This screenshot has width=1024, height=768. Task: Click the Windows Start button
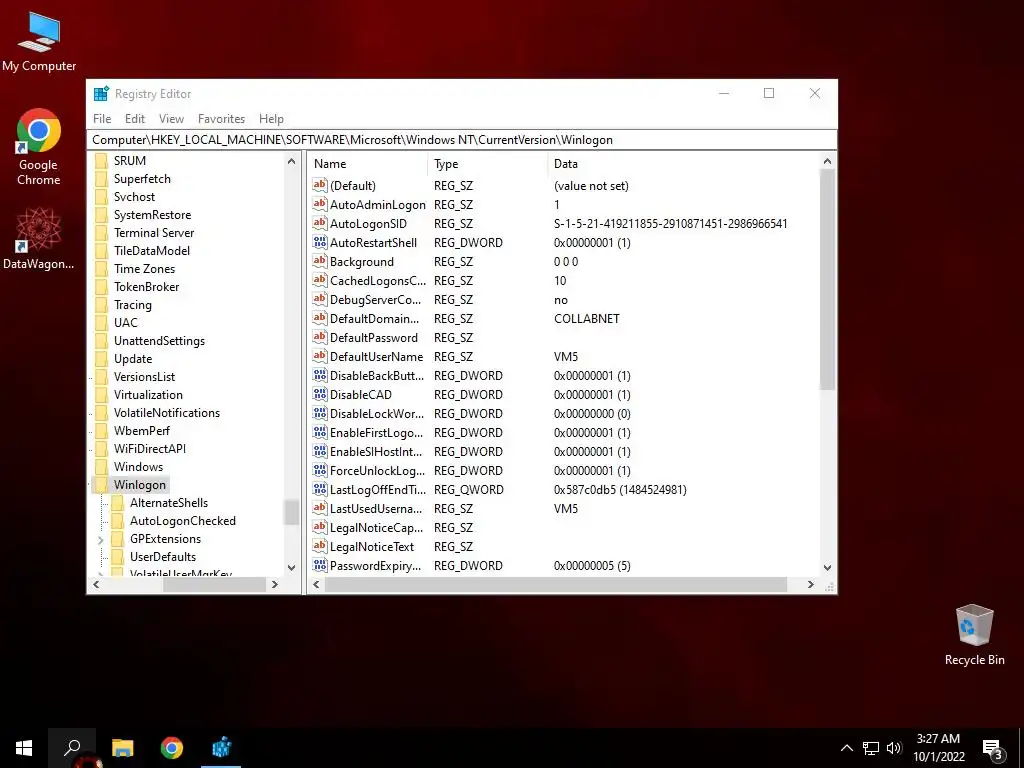pyautogui.click(x=24, y=748)
